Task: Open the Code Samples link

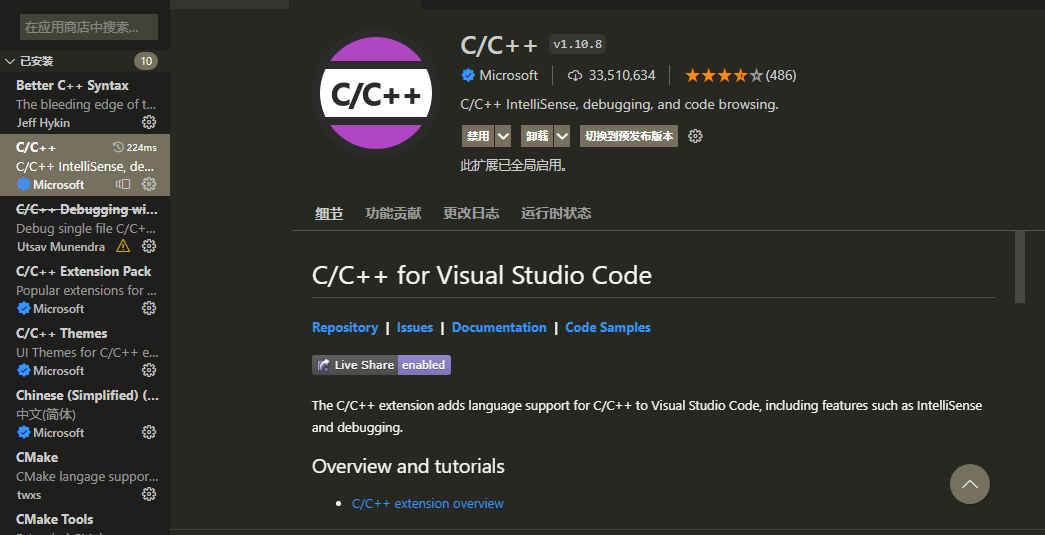Action: click(x=608, y=327)
